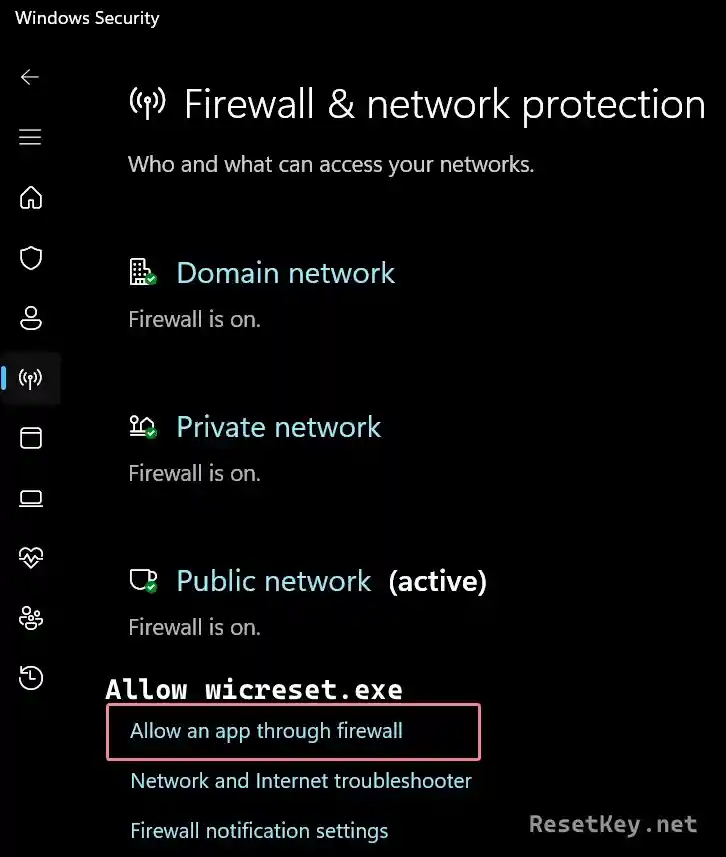Select the Account protection person icon
Viewport: 726px width, 857px height.
30,318
